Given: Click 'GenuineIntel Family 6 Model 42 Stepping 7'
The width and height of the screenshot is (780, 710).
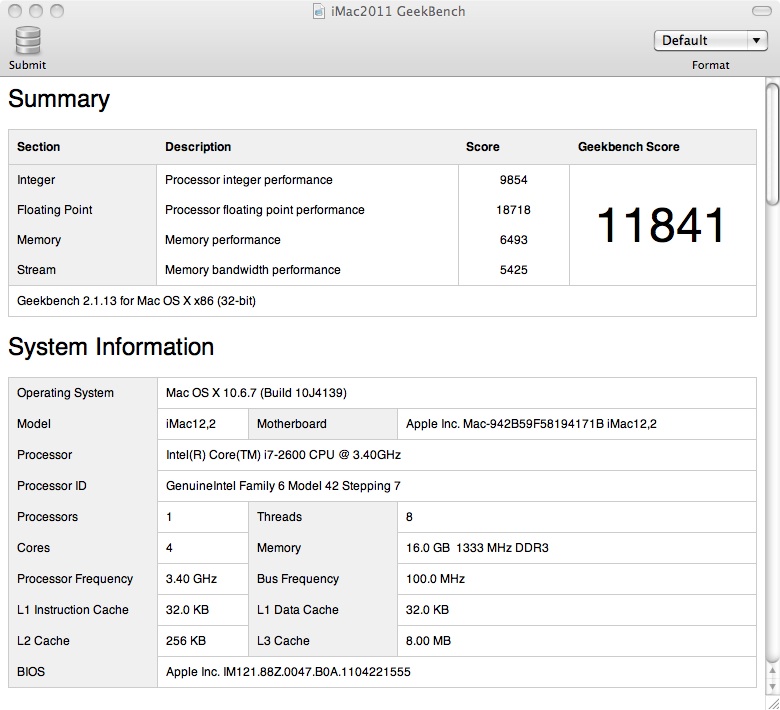Looking at the screenshot, I should (283, 486).
